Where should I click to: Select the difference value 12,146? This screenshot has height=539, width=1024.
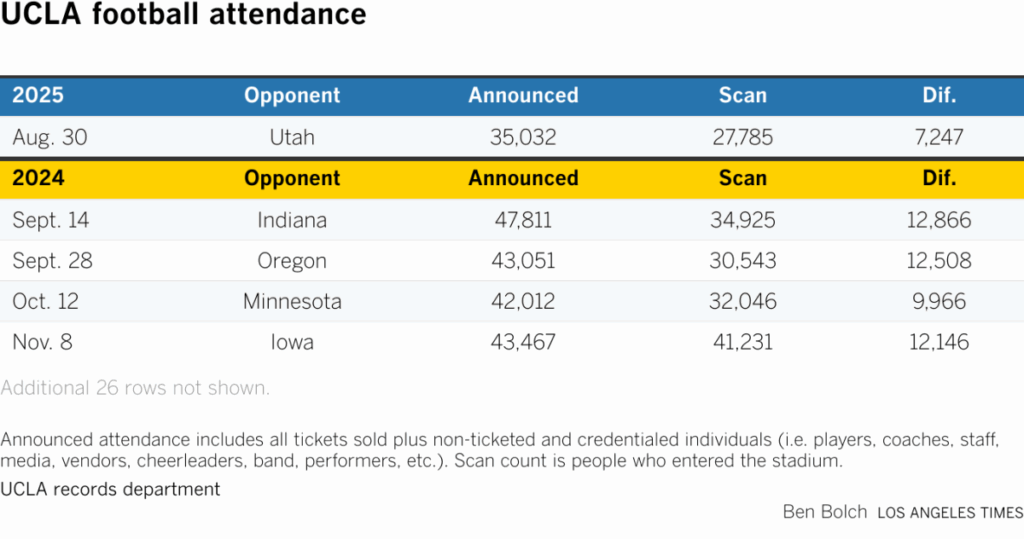[939, 343]
